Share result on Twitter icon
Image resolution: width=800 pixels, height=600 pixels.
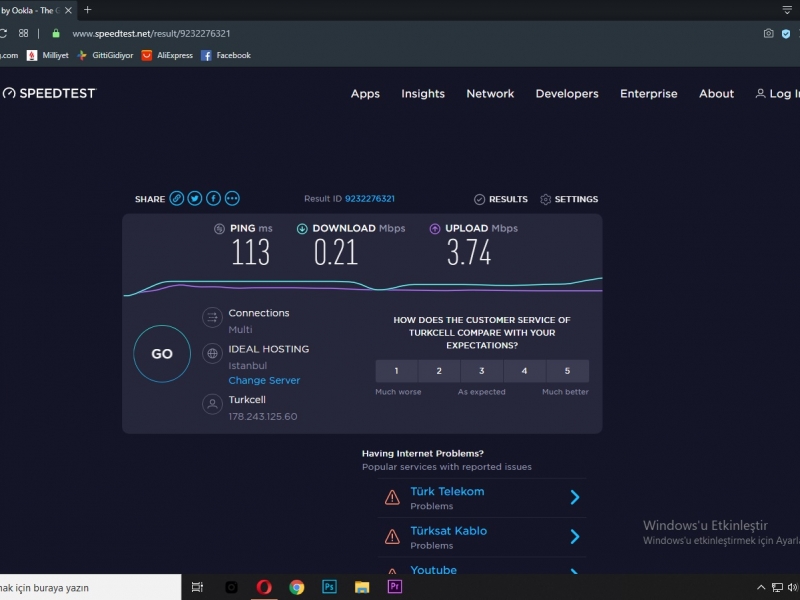pos(195,198)
